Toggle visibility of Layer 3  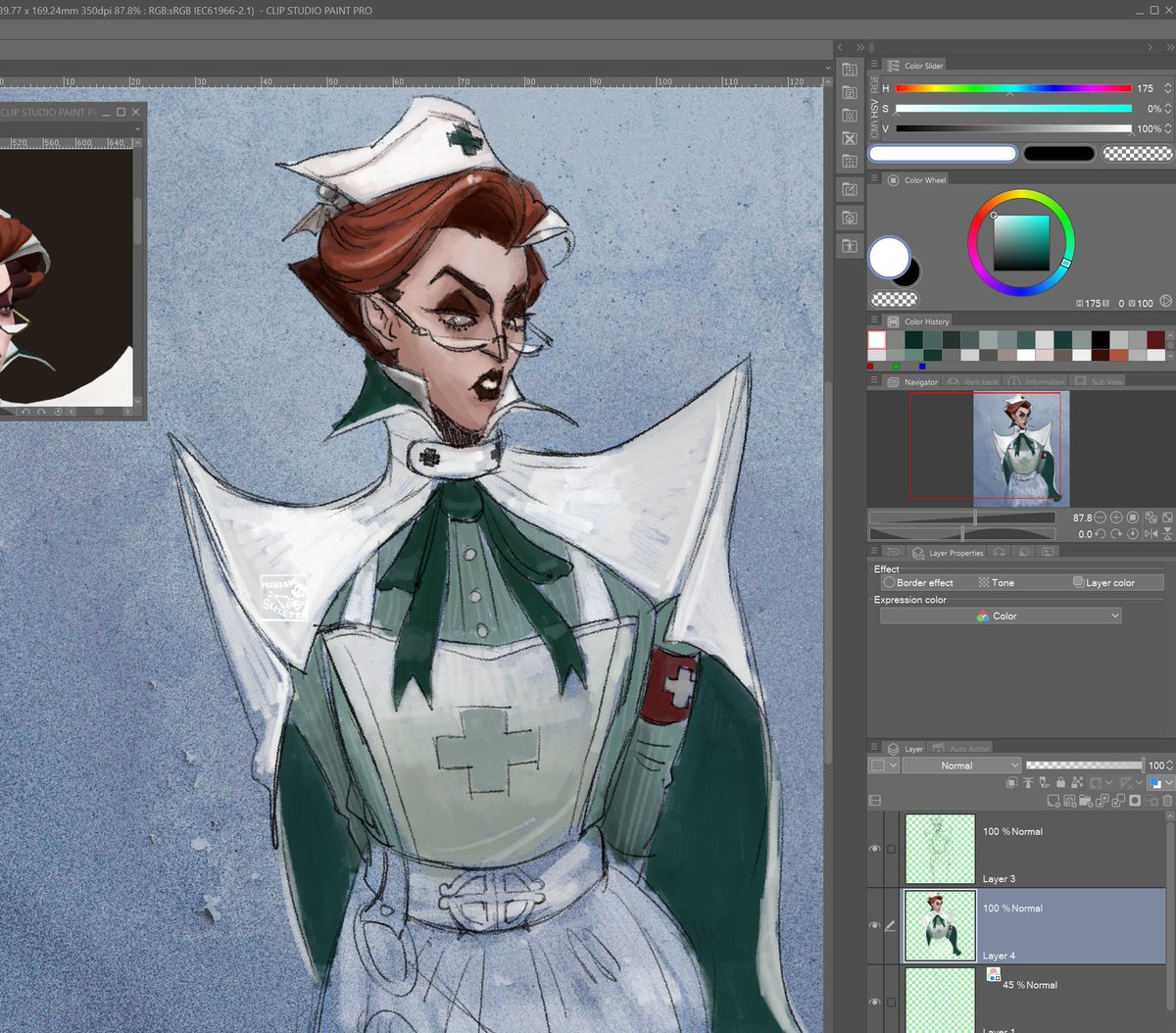pos(875,849)
